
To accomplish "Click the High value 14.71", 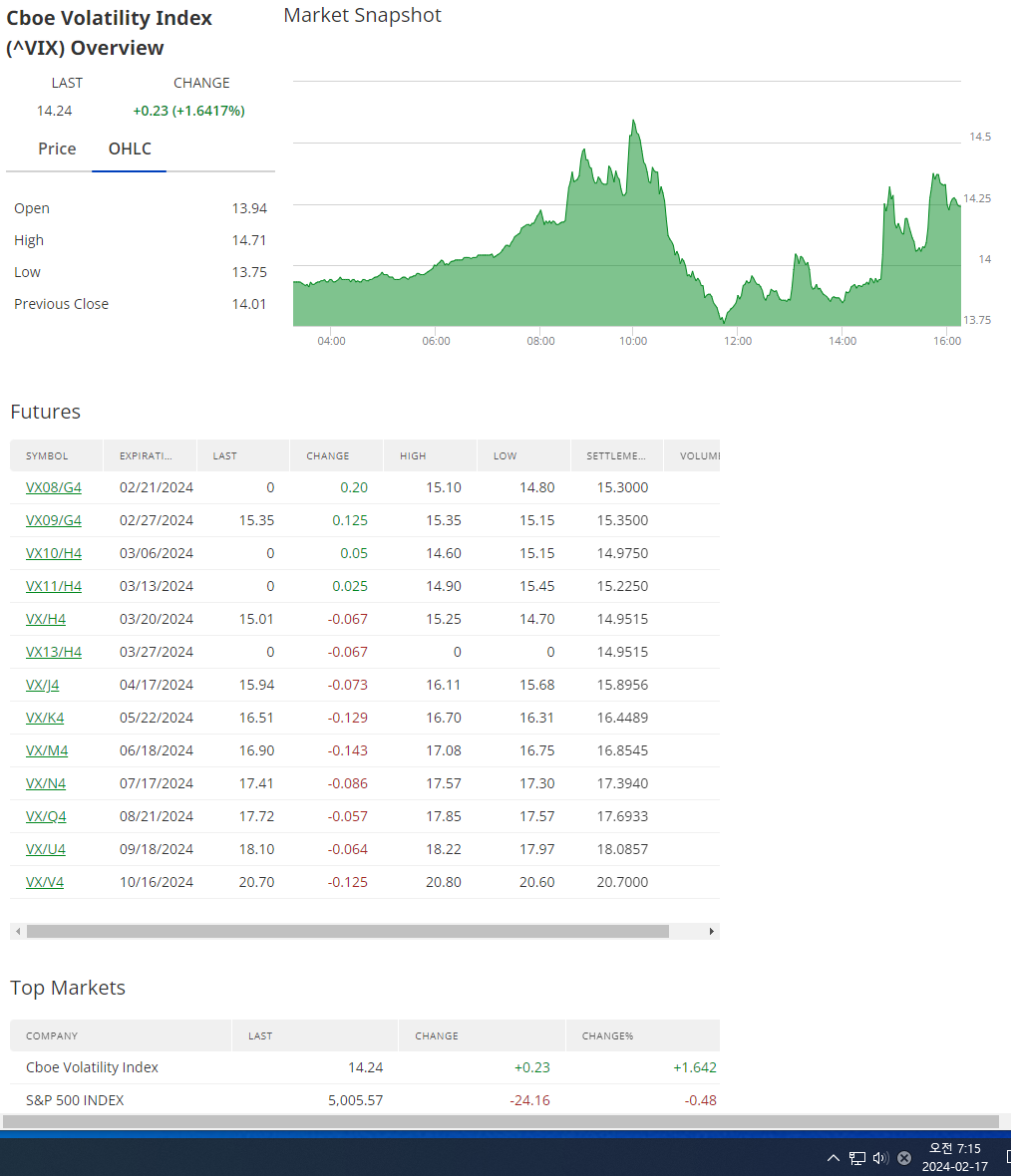I will pos(249,240).
